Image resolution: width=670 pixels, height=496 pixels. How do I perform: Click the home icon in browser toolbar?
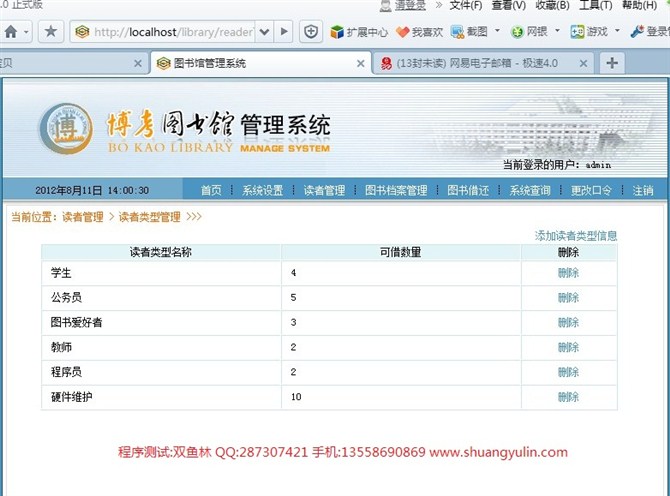[11, 32]
